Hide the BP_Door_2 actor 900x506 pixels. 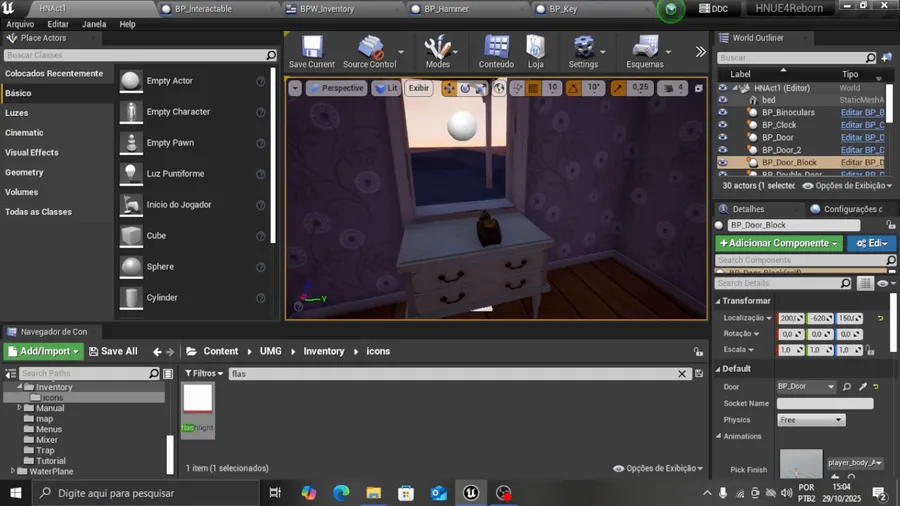723,150
